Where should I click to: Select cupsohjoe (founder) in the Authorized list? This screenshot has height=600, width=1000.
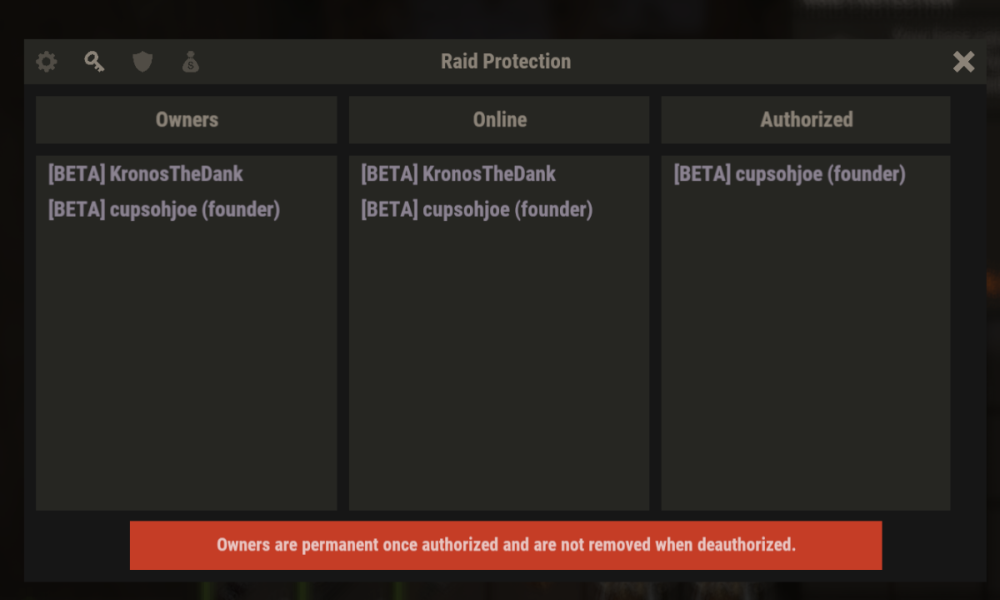point(790,174)
